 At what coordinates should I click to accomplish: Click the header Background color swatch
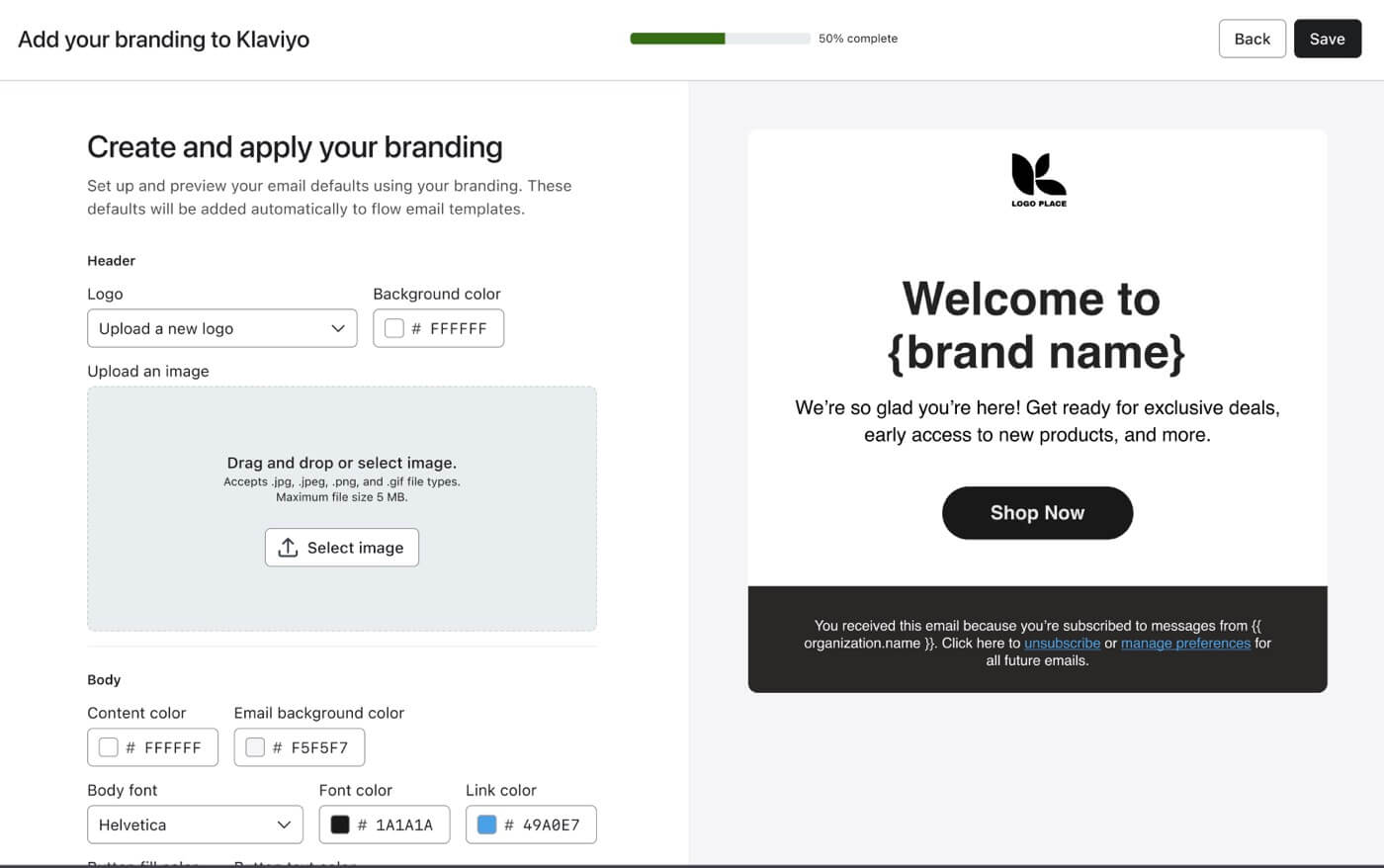point(394,328)
